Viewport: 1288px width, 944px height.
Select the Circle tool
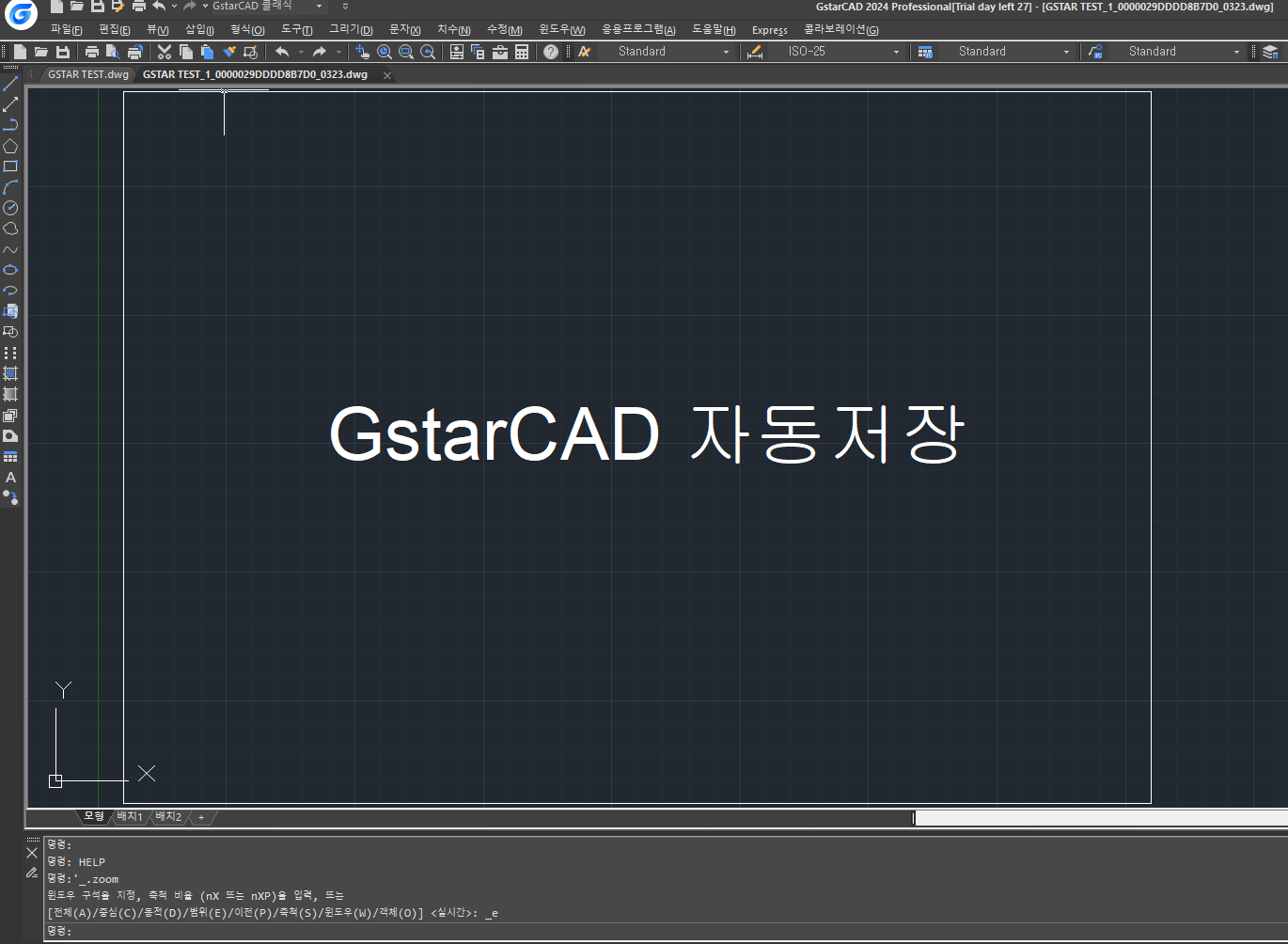10,208
